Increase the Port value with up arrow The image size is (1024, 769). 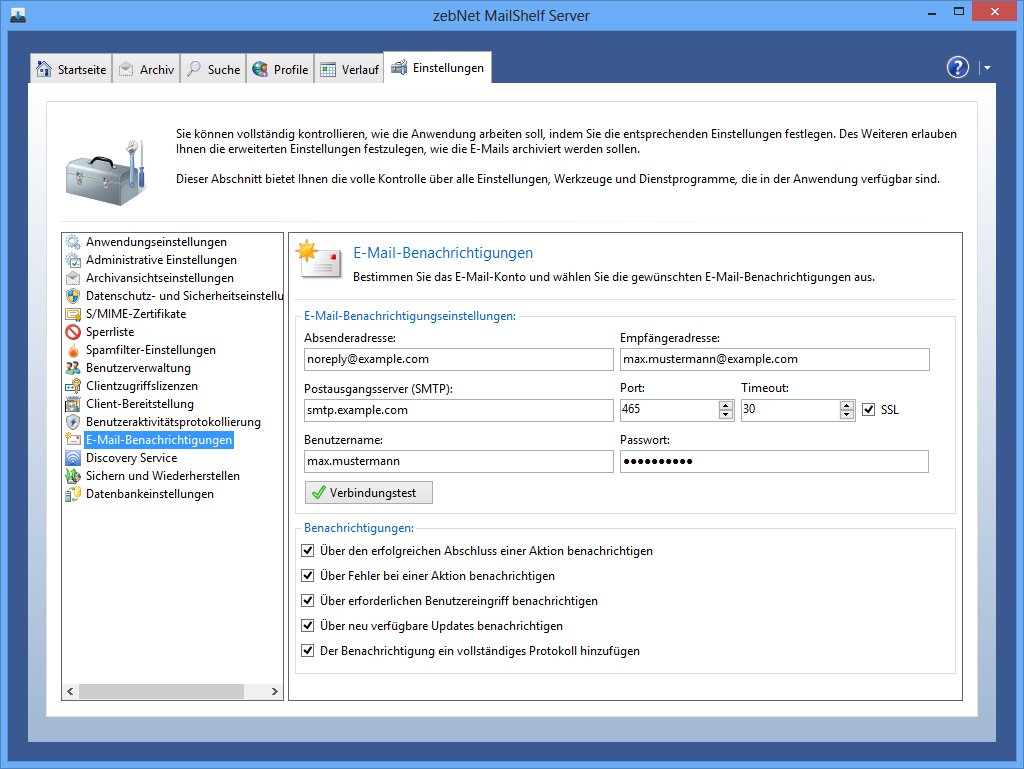pos(726,405)
